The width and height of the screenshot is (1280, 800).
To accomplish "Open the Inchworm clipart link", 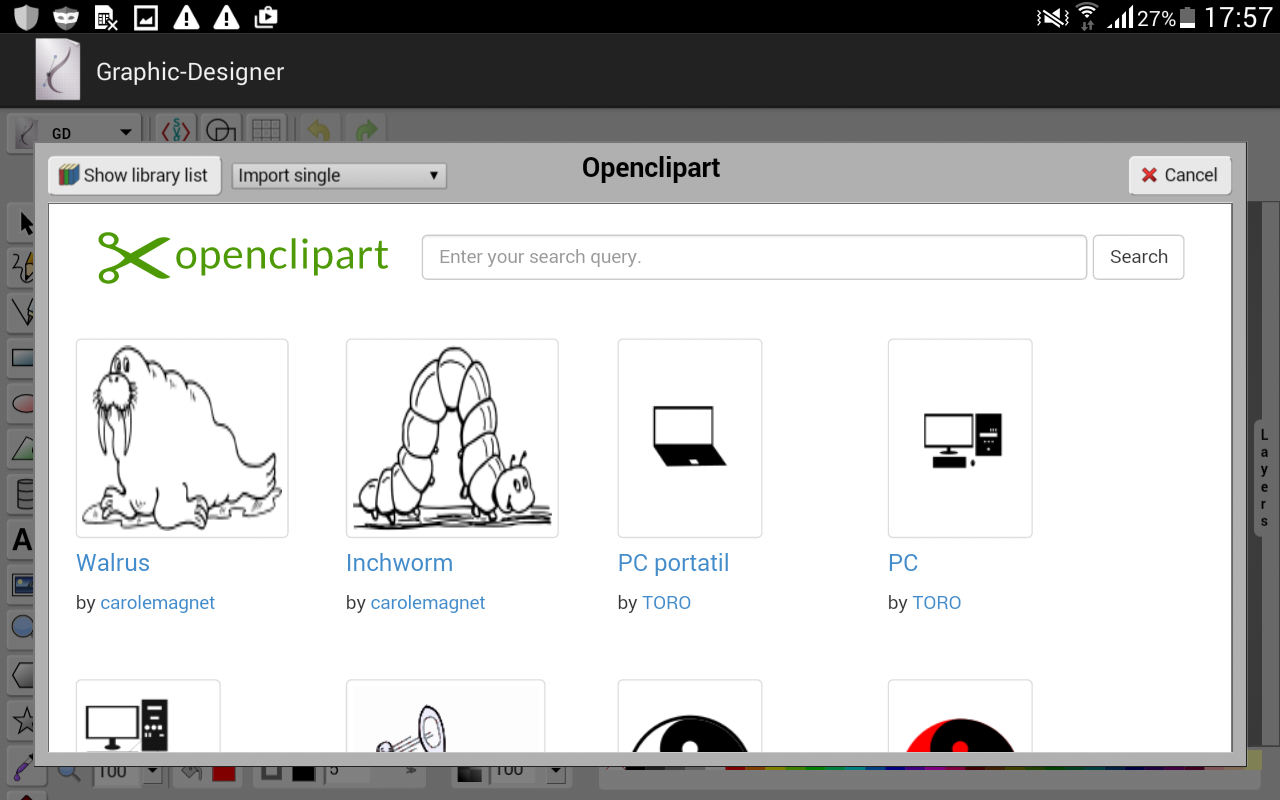I will (399, 563).
